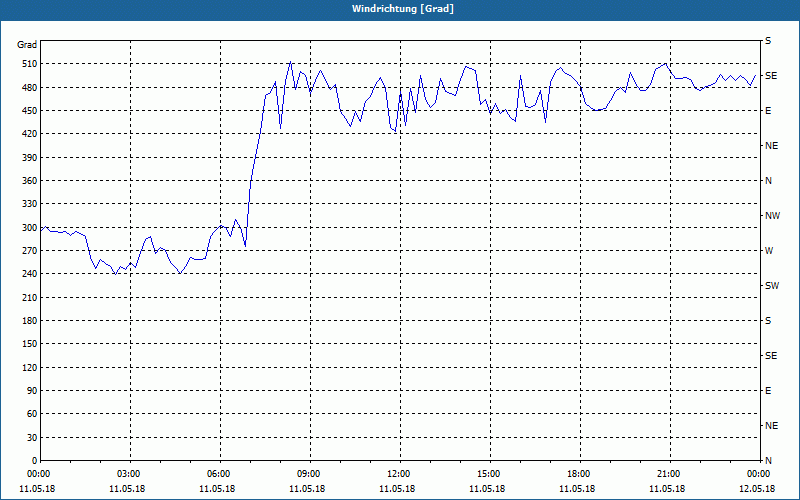This screenshot has height=500, width=800.
Task: Select the 150 value on the degree axis
Action: click(30, 344)
